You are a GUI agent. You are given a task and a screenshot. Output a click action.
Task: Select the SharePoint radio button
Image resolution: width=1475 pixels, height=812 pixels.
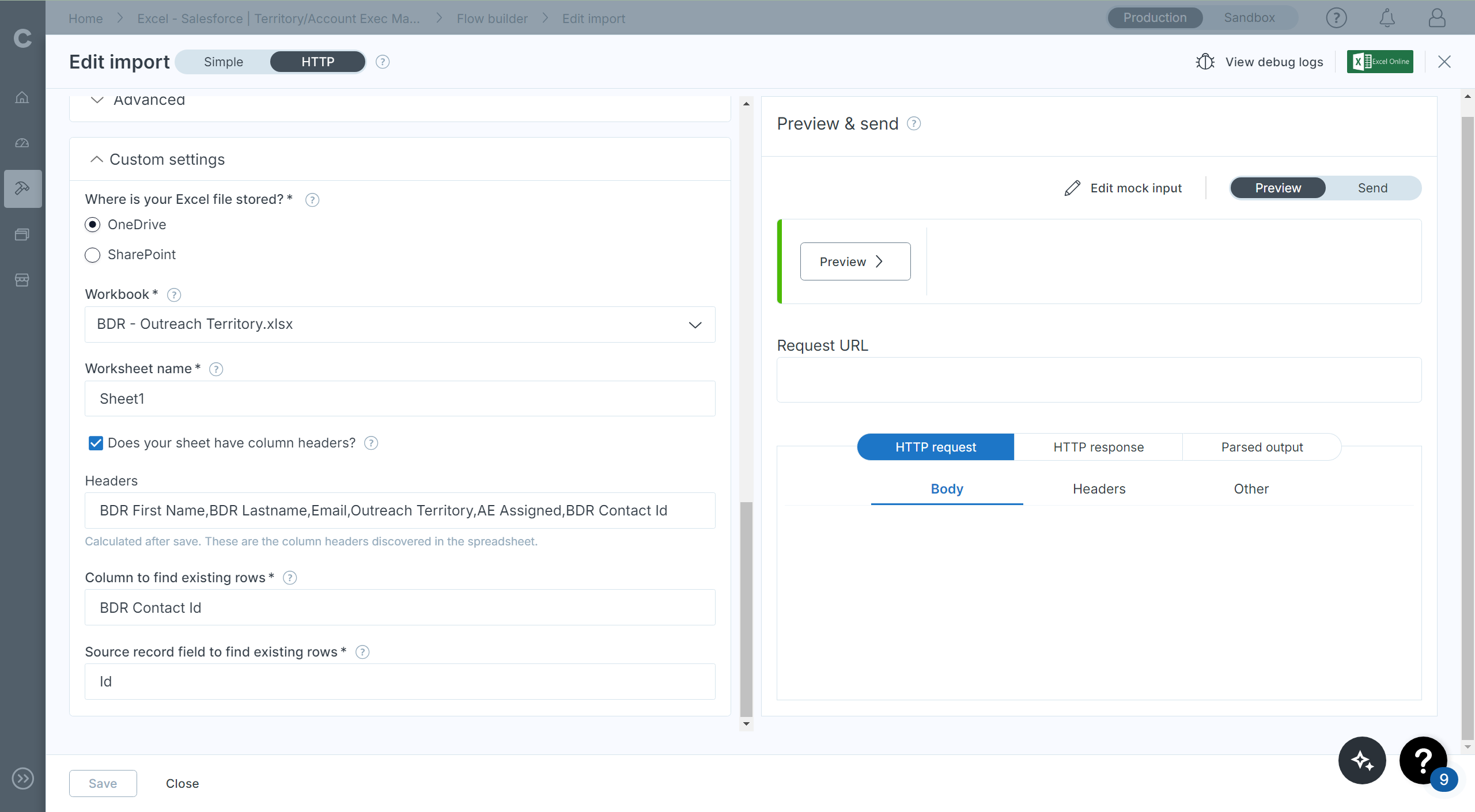[x=92, y=255]
